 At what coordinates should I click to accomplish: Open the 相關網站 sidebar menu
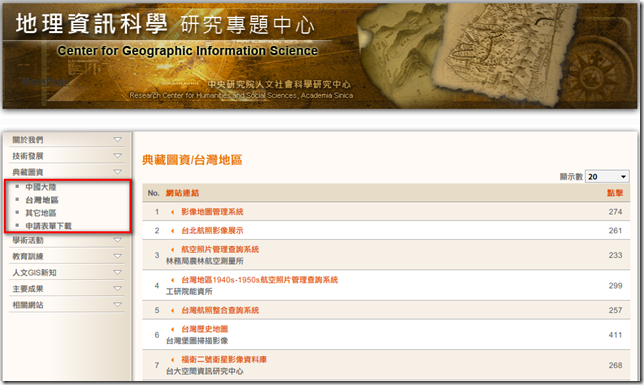[28, 305]
